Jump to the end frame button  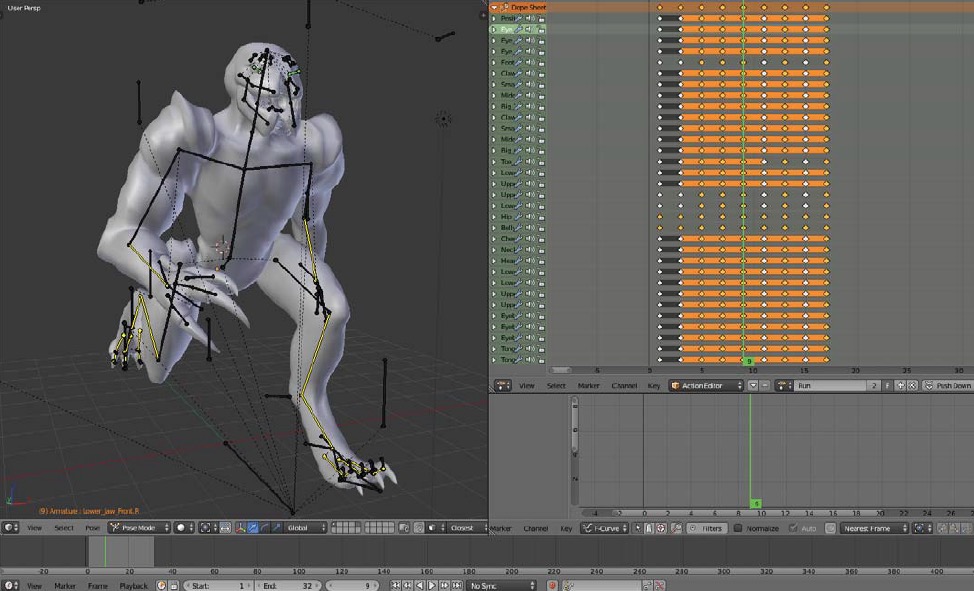pos(457,585)
